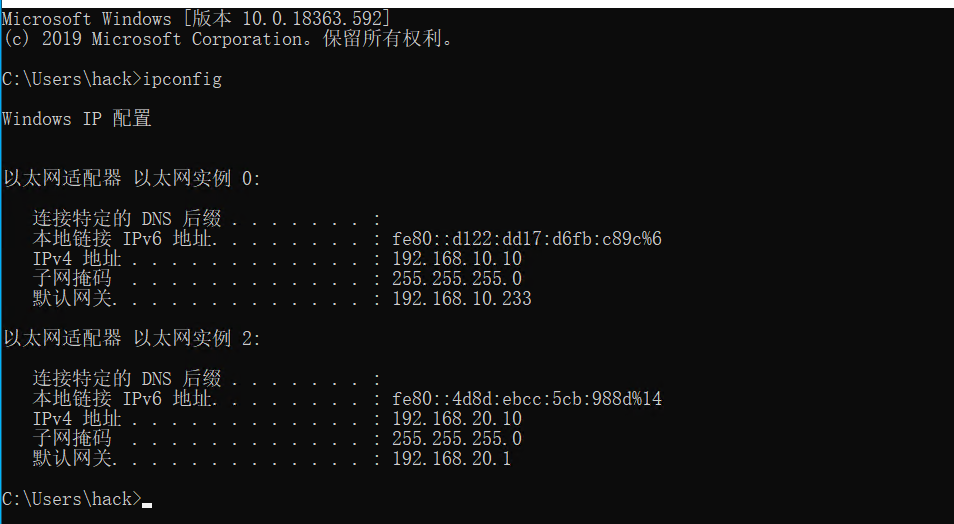Click the IPv6 address fe80::d122:dd17:d6fb:c89c%6

pyautogui.click(x=527, y=239)
